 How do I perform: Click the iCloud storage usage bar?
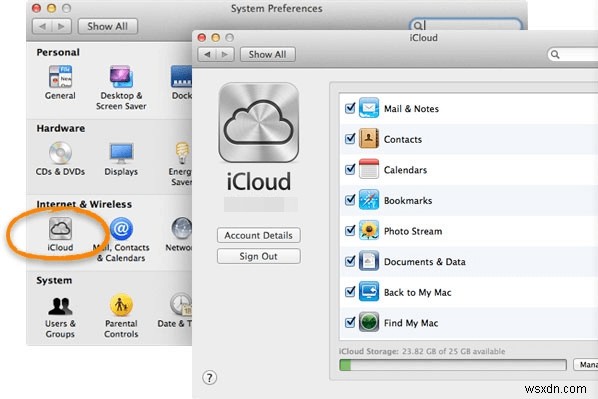[453, 365]
